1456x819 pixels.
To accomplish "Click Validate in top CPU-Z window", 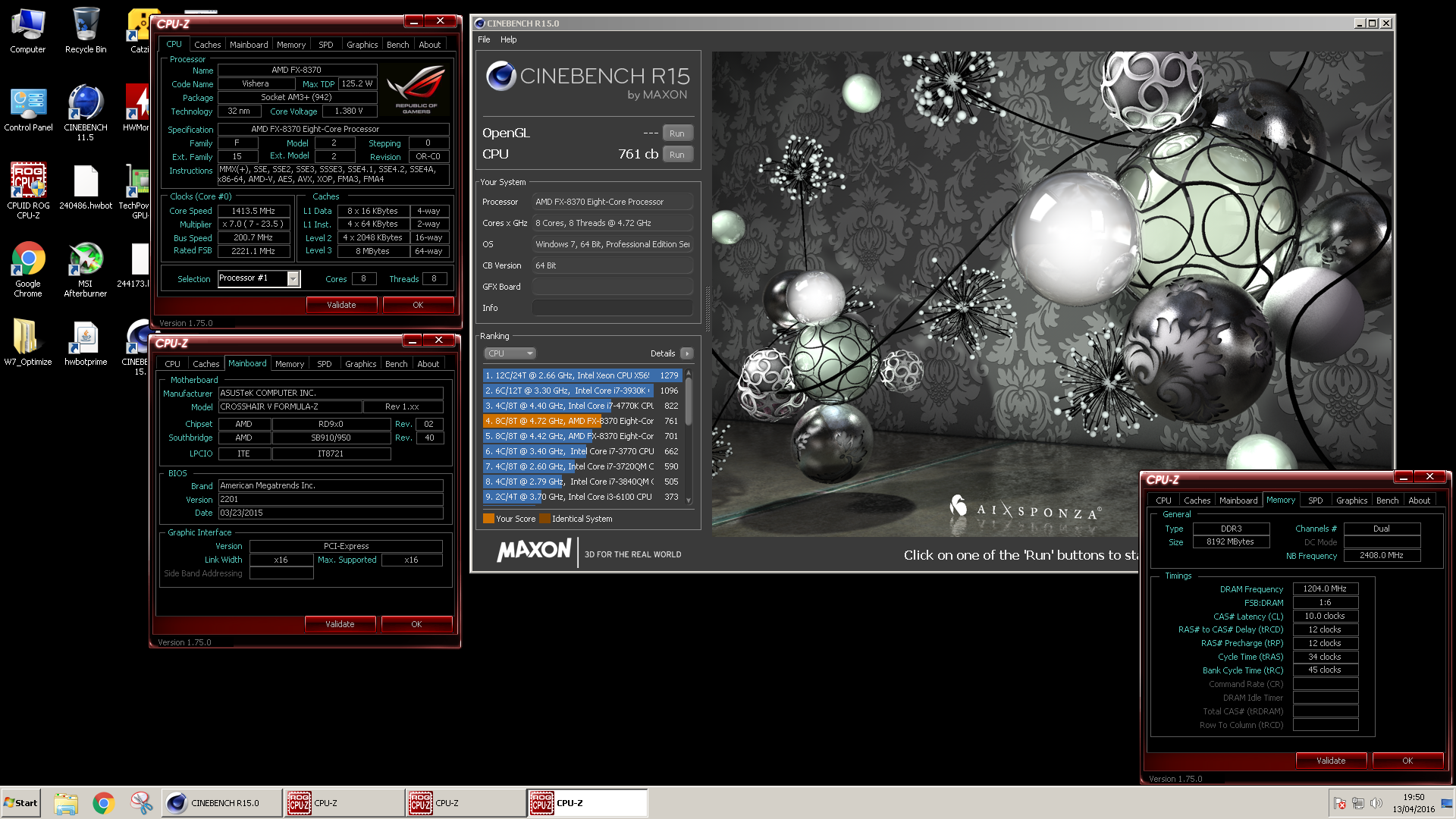I will [341, 305].
